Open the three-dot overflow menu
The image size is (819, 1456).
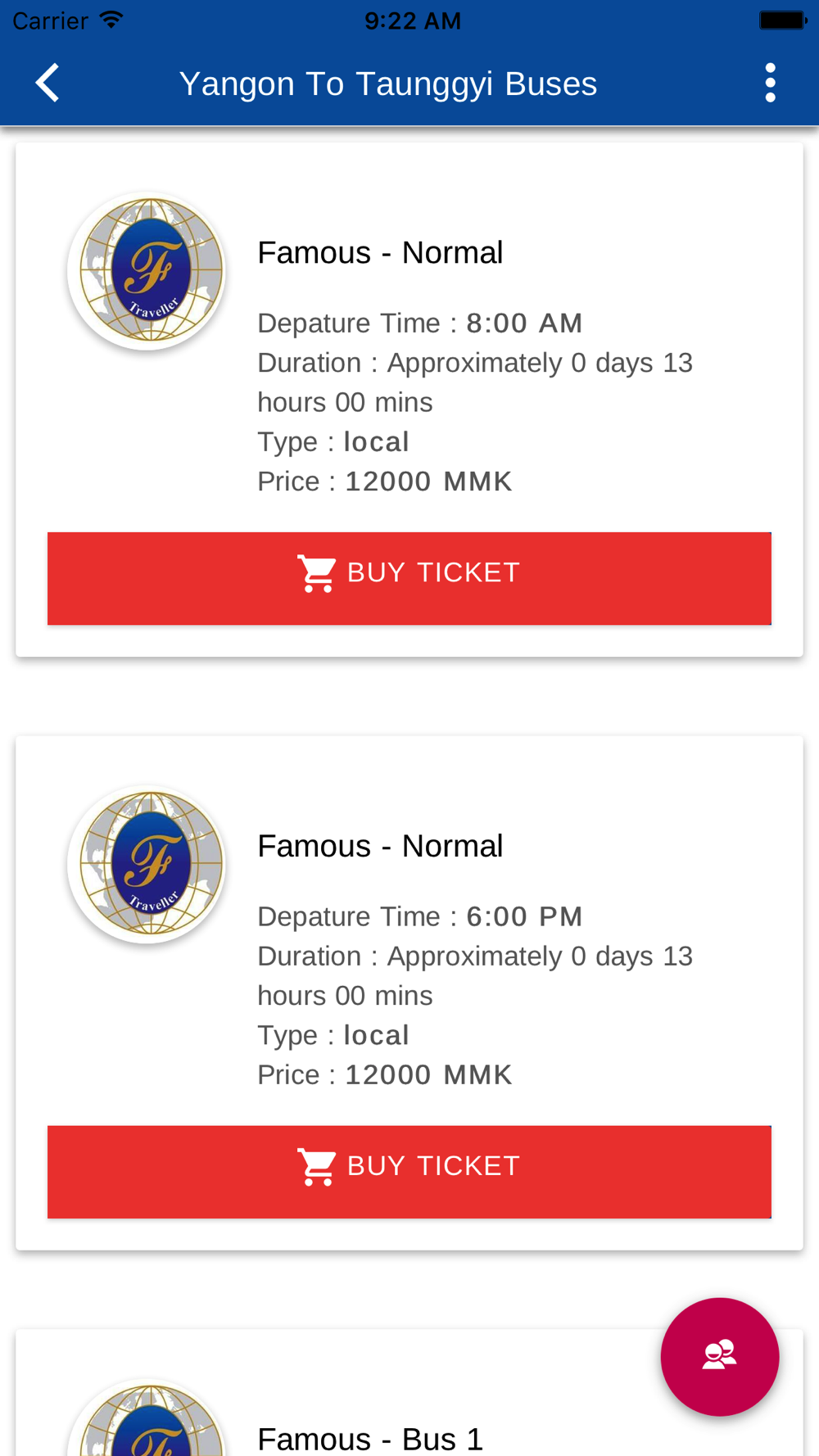(770, 83)
